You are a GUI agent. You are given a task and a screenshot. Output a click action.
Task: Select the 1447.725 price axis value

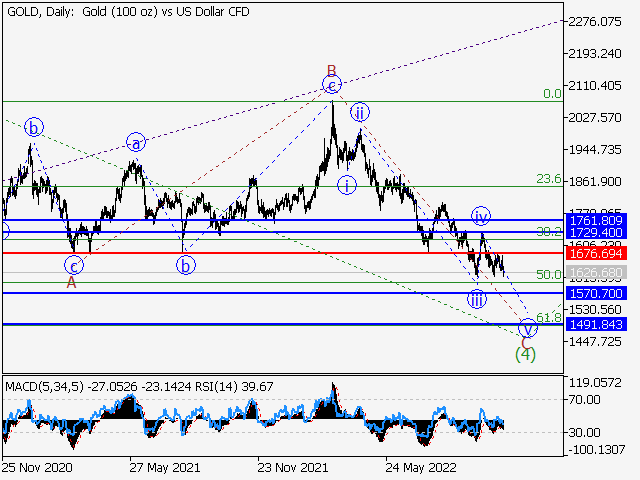(x=595, y=341)
